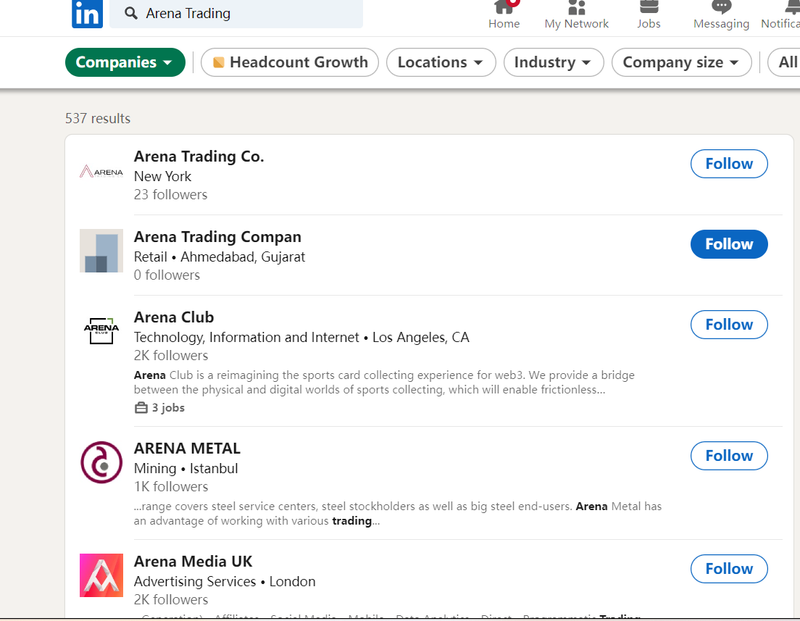
Task: Click the Headcount Growth premium badge icon
Action: tap(218, 62)
